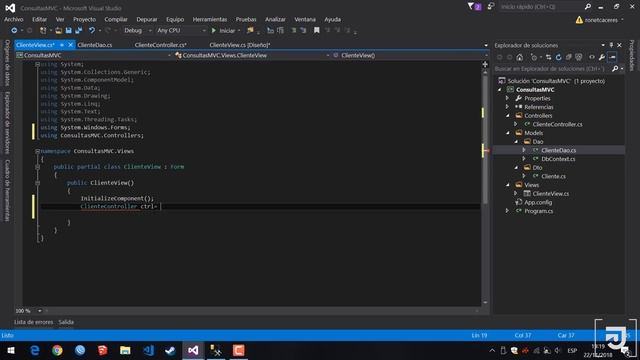640x360 pixels.
Task: Click Sync with Active Document icon
Action: click(x=548, y=58)
